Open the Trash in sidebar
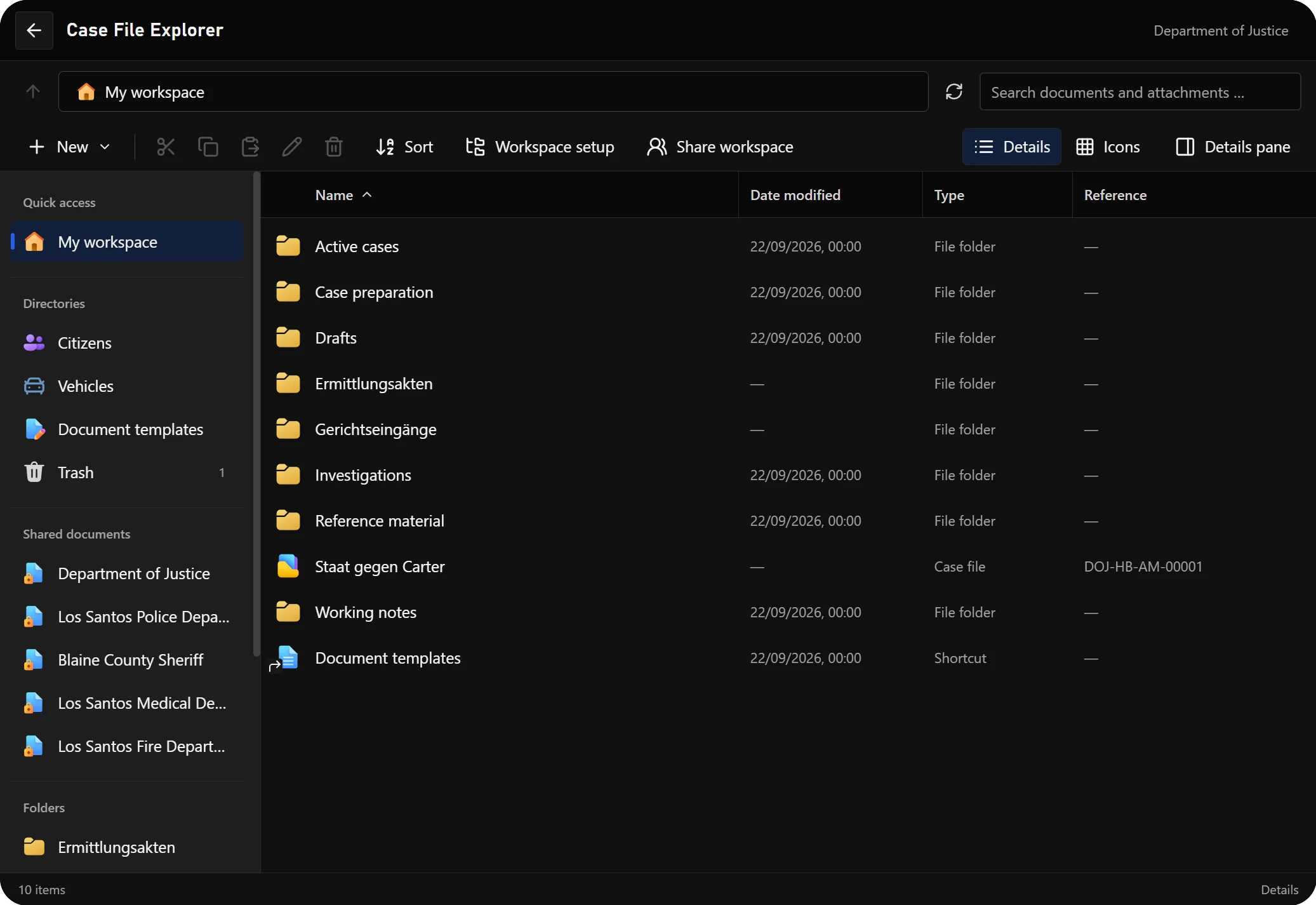Image resolution: width=1316 pixels, height=905 pixels. click(127, 473)
